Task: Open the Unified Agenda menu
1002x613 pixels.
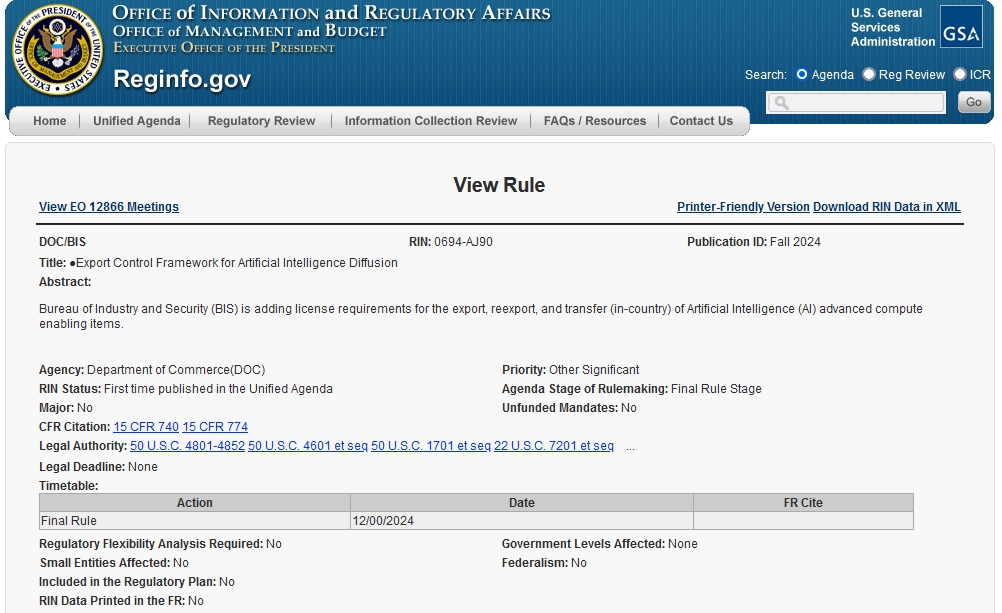Action: [x=137, y=121]
